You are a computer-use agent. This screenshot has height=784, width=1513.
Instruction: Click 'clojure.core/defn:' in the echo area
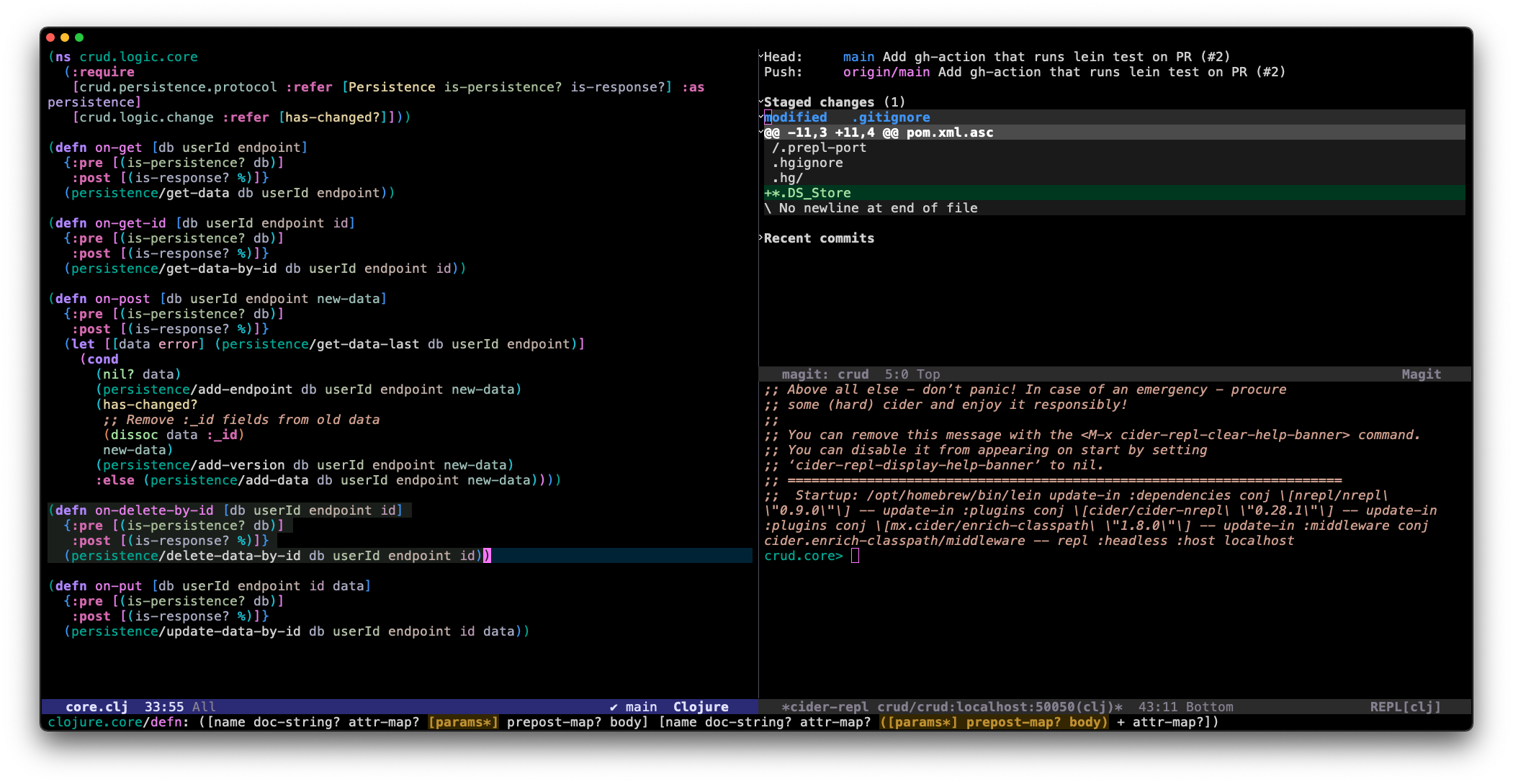(119, 721)
